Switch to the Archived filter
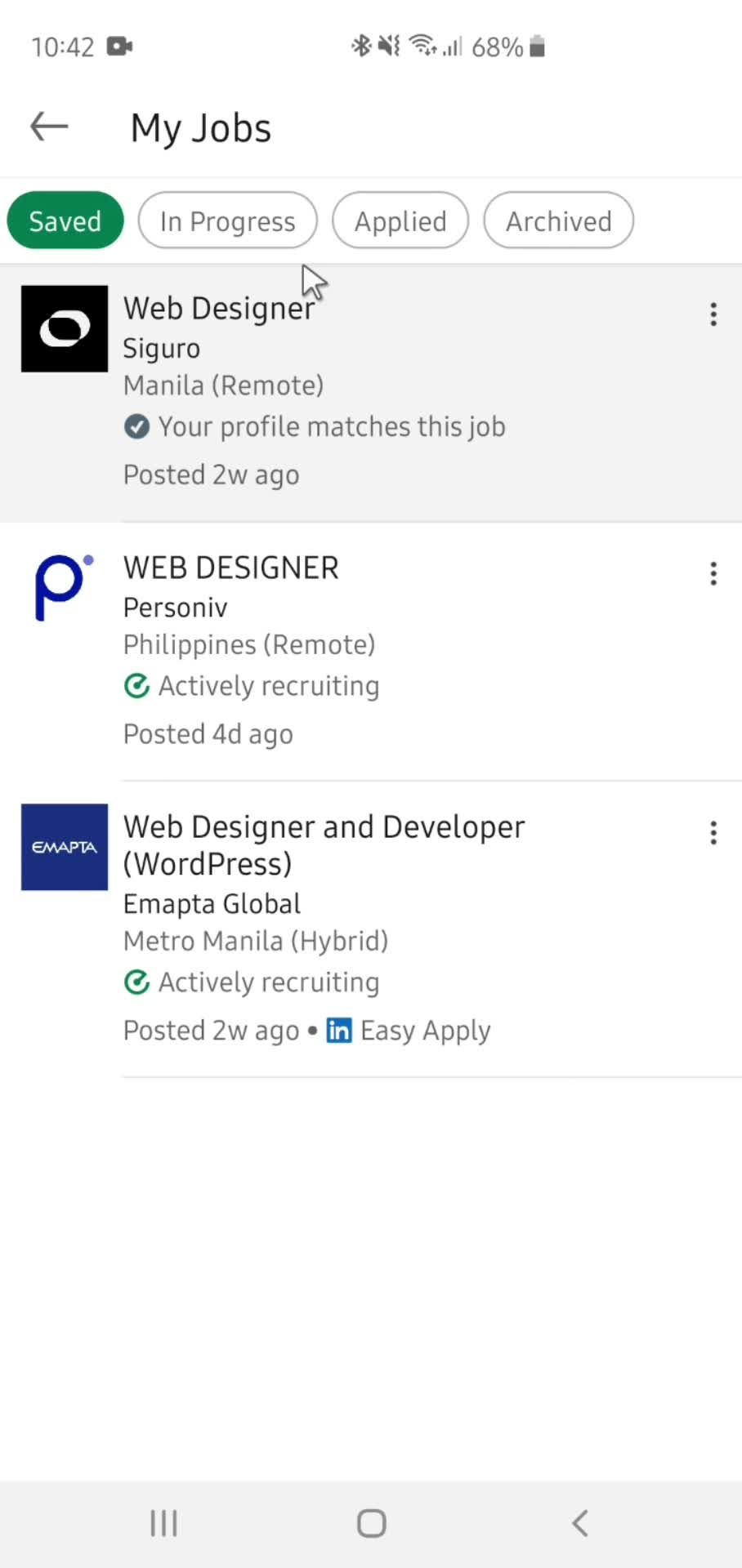The width and height of the screenshot is (742, 1568). 559,220
